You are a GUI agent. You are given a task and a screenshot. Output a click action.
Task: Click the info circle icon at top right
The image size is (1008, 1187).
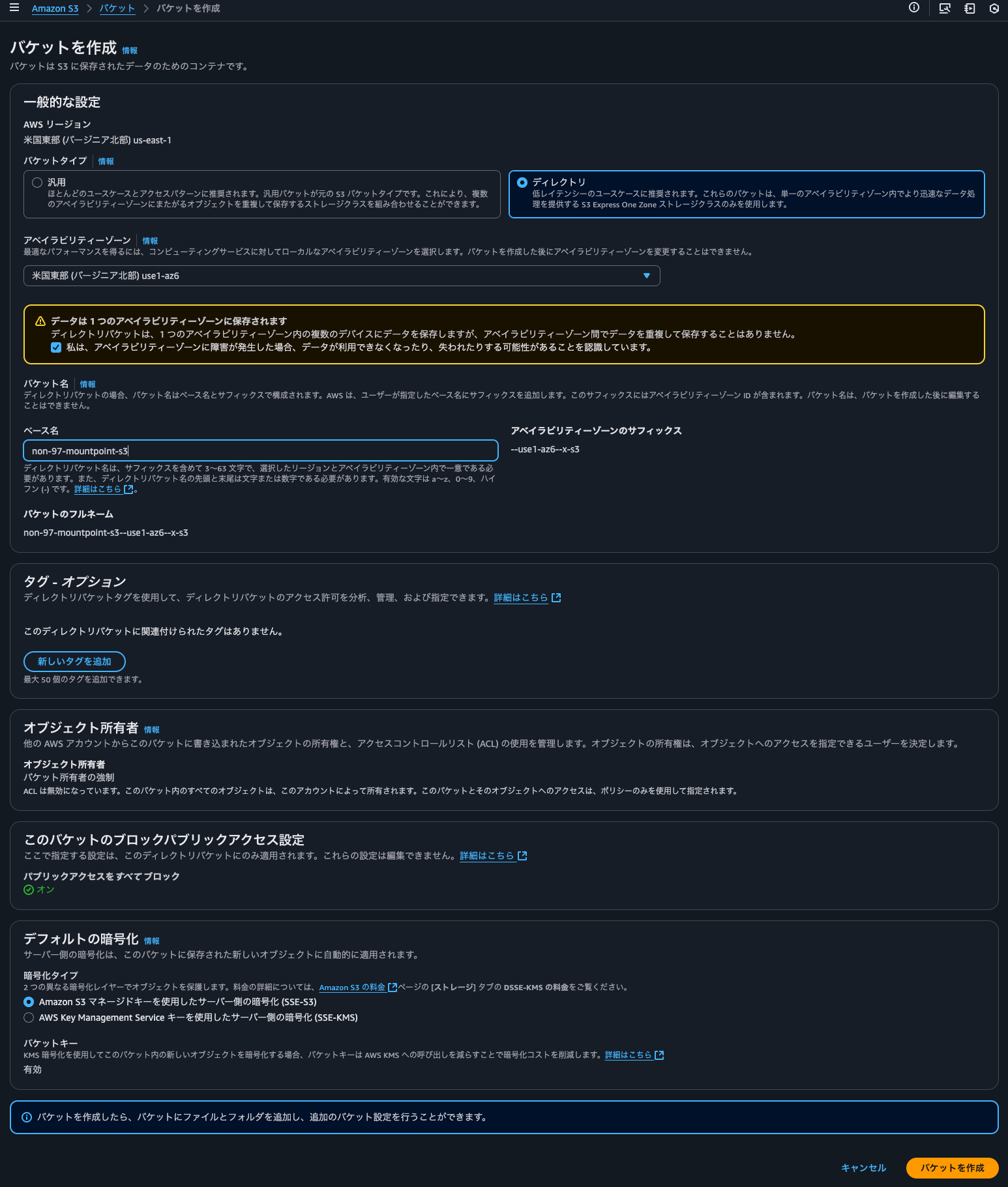click(914, 8)
